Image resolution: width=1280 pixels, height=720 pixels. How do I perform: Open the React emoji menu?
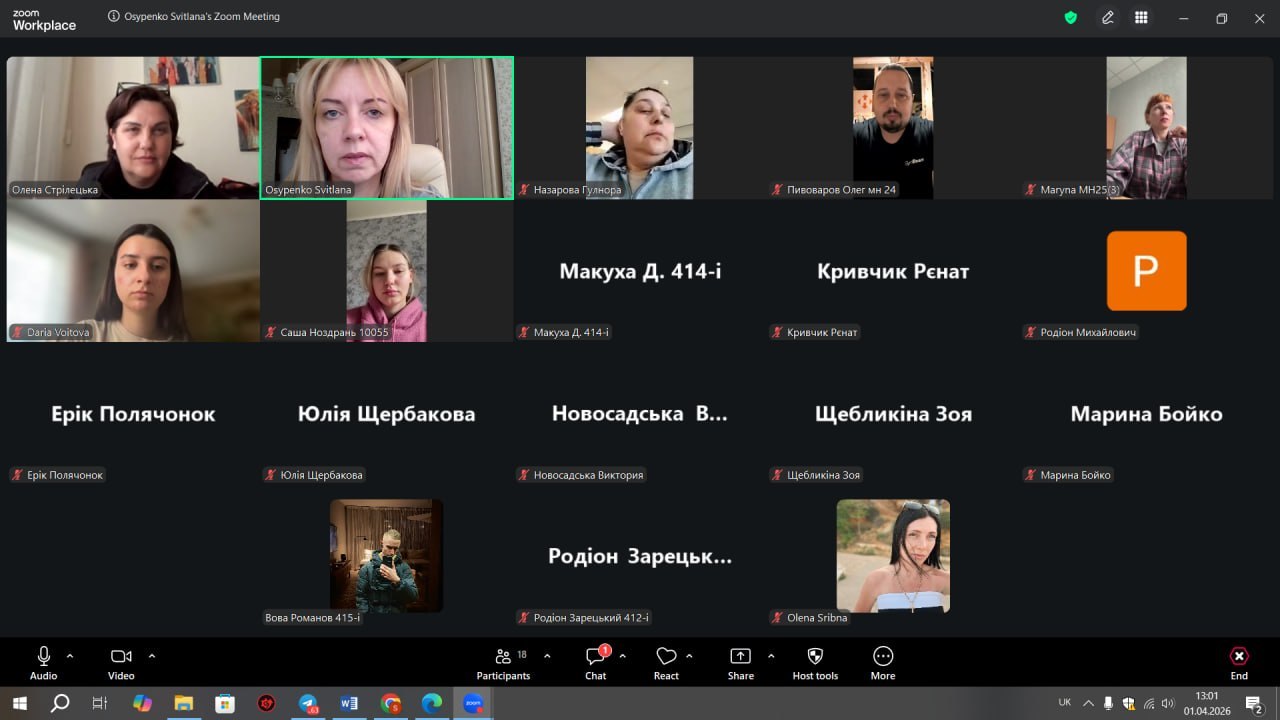666,662
